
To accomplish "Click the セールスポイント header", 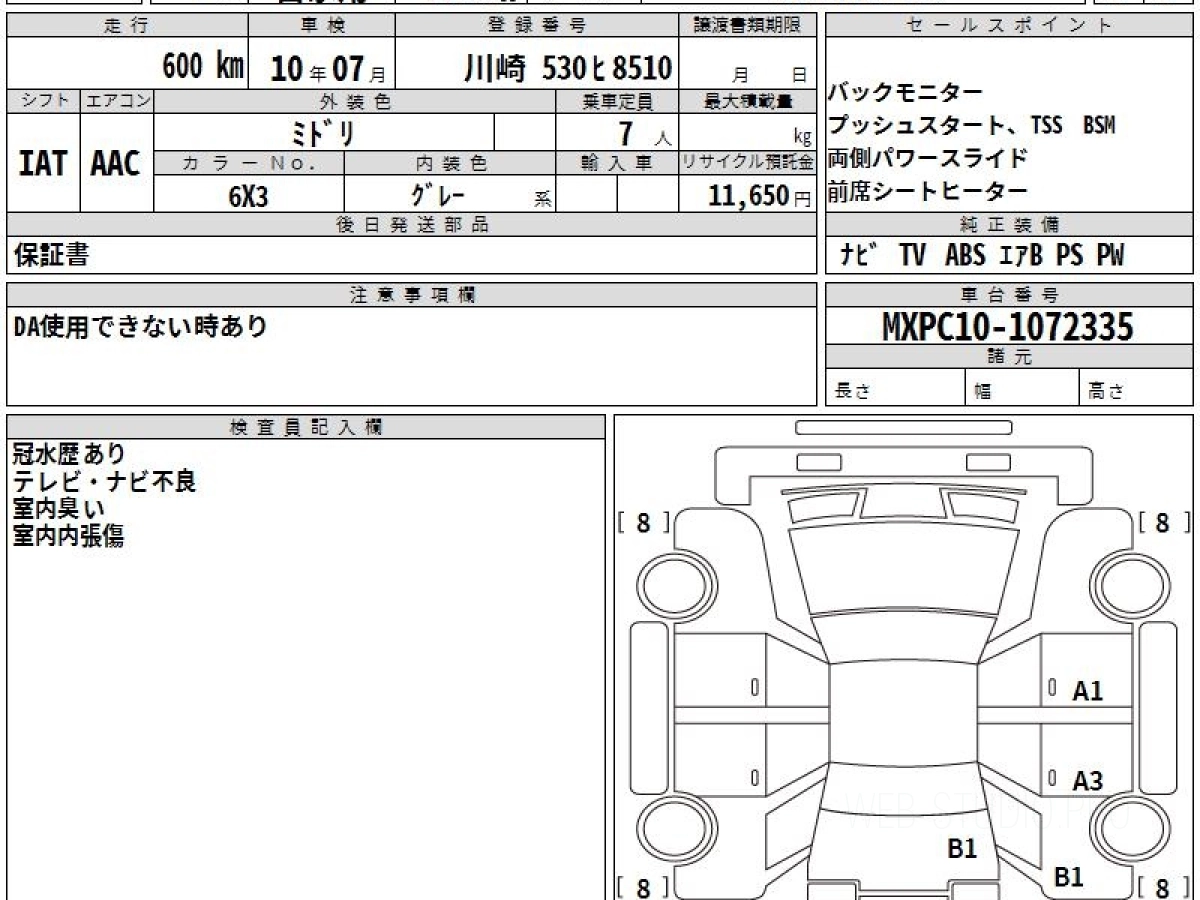I will [x=1010, y=26].
